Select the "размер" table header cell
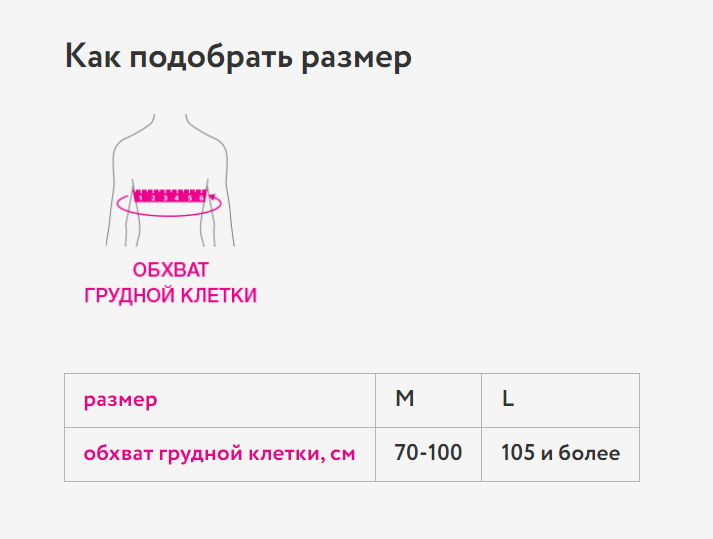 tap(220, 400)
